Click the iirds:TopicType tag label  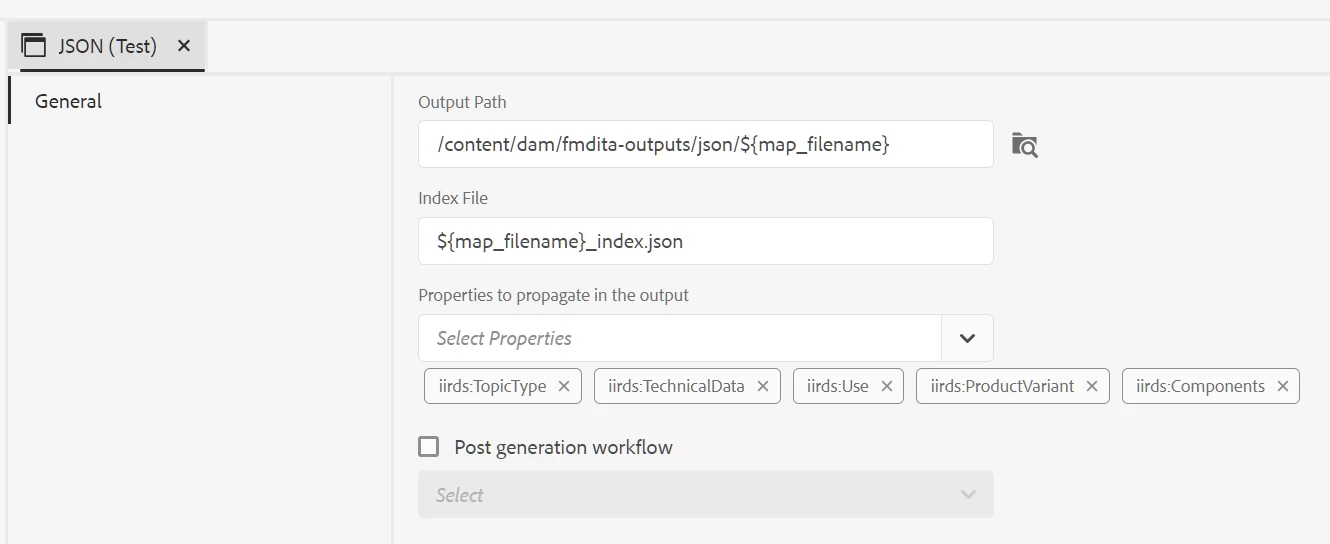[x=492, y=386]
